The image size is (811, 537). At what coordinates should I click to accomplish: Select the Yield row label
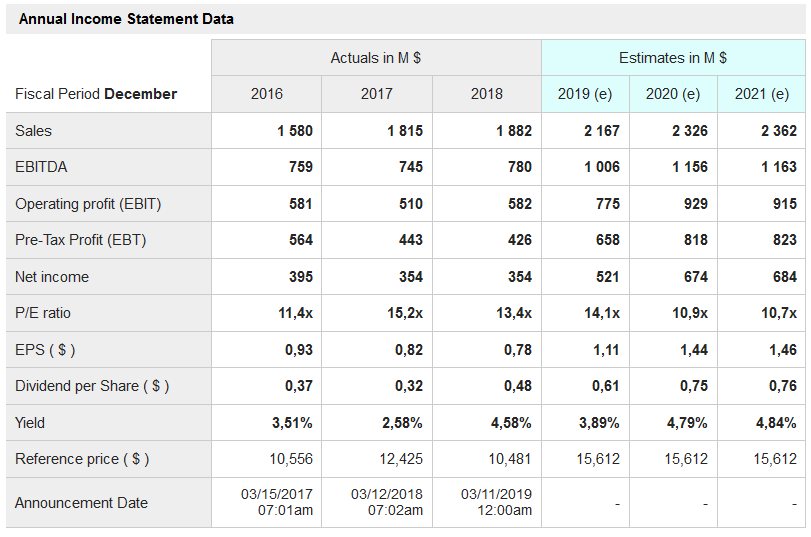(31, 423)
